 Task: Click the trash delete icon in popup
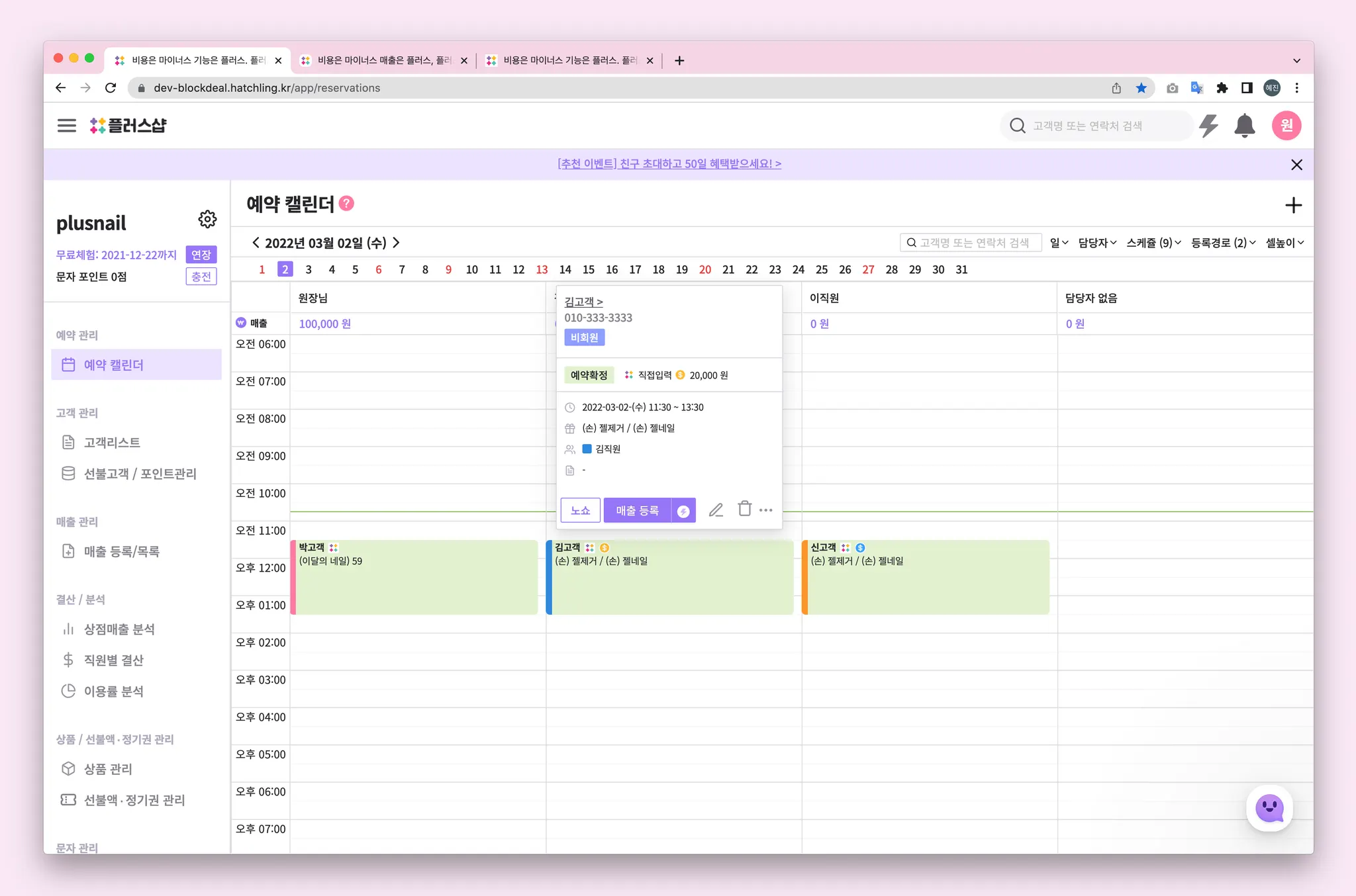coord(744,509)
